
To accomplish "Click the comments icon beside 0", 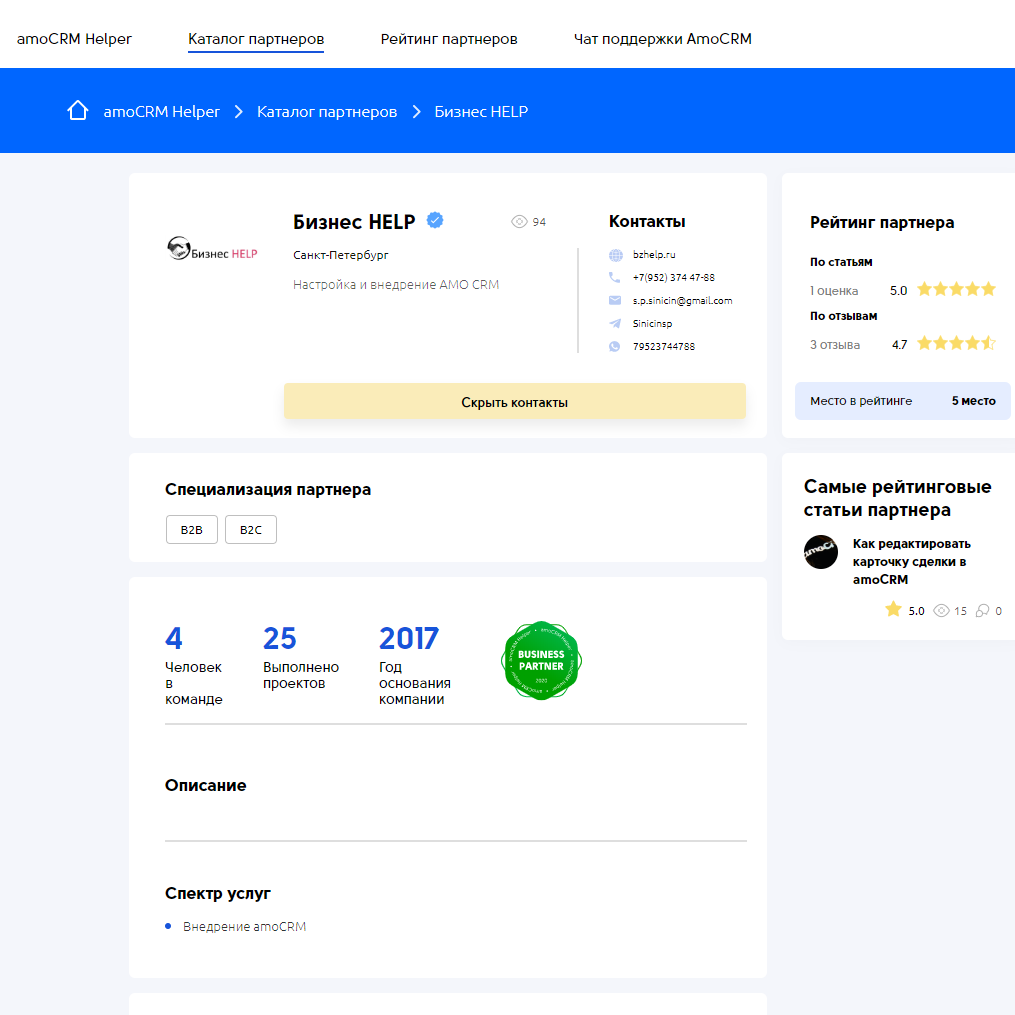I will 983,611.
